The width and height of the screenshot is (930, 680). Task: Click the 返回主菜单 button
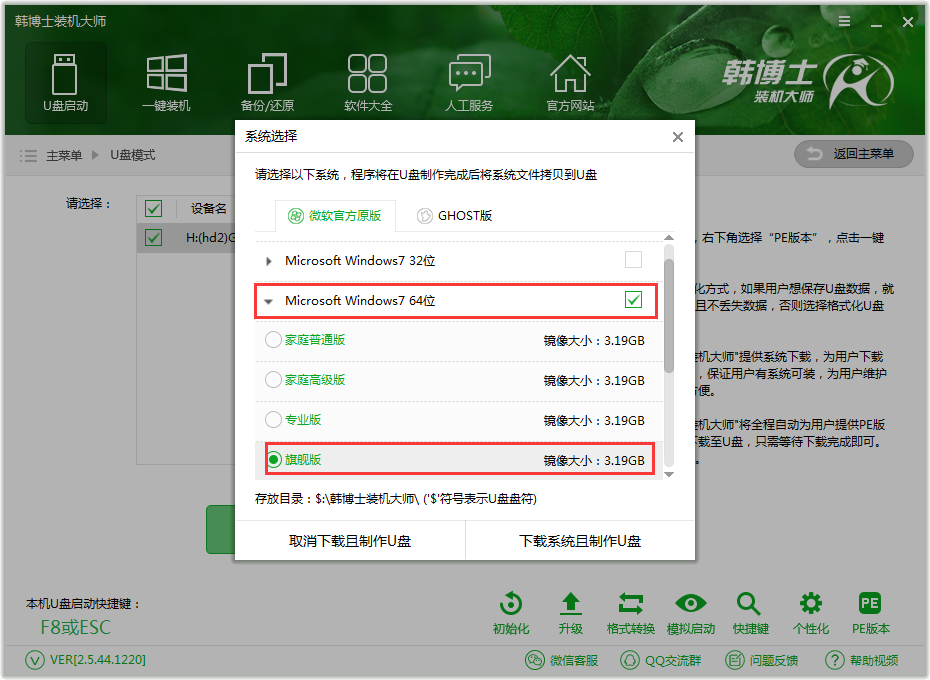point(853,154)
